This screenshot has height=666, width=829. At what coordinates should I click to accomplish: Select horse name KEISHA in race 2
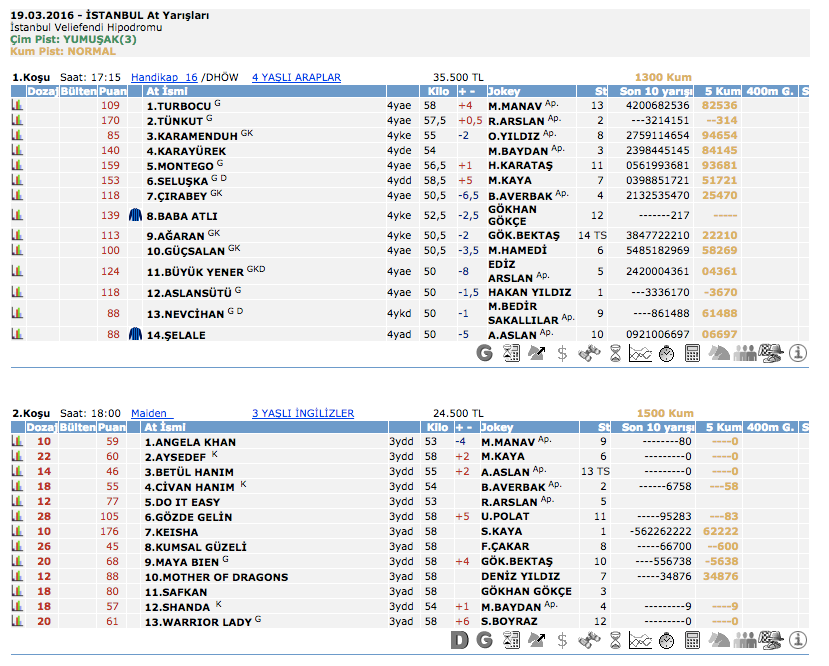coord(170,532)
